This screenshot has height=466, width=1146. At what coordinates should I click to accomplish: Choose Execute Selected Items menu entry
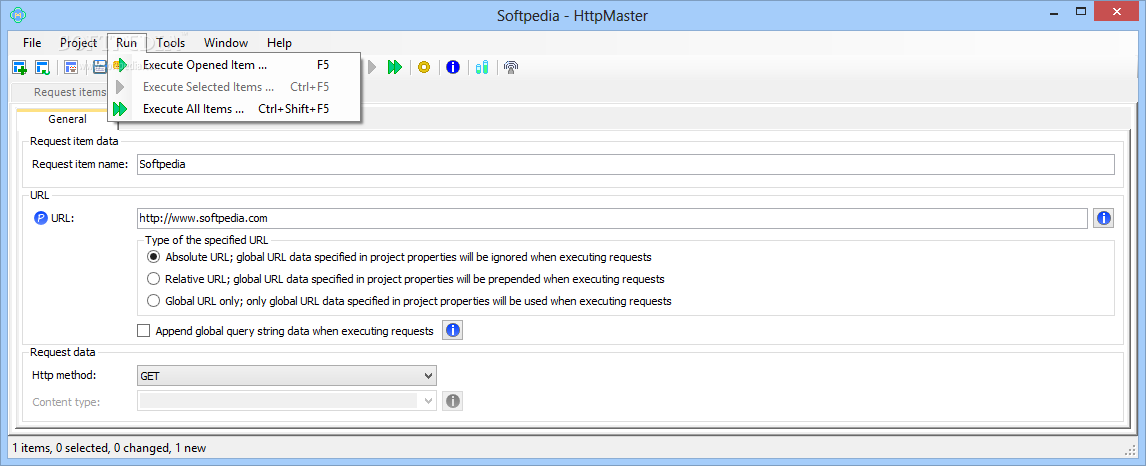234,87
